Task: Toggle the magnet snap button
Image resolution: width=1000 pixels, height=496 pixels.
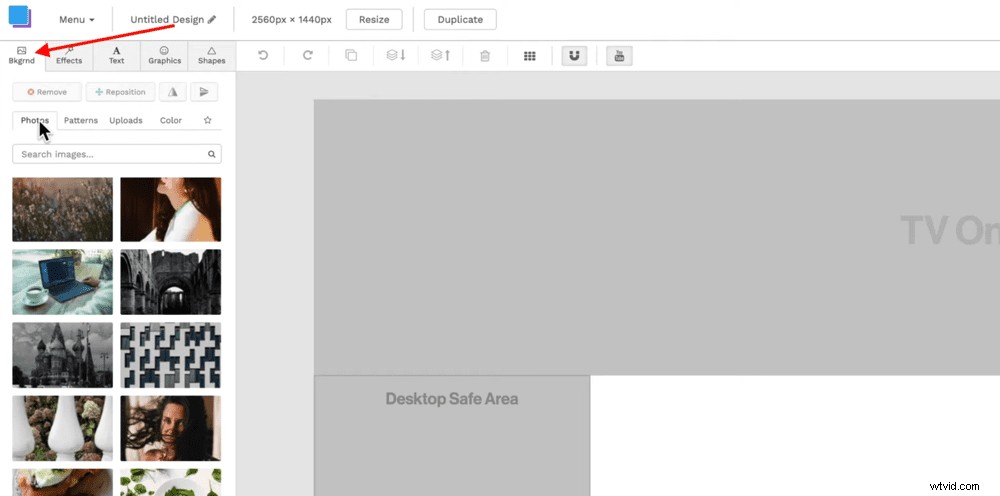Action: click(574, 56)
